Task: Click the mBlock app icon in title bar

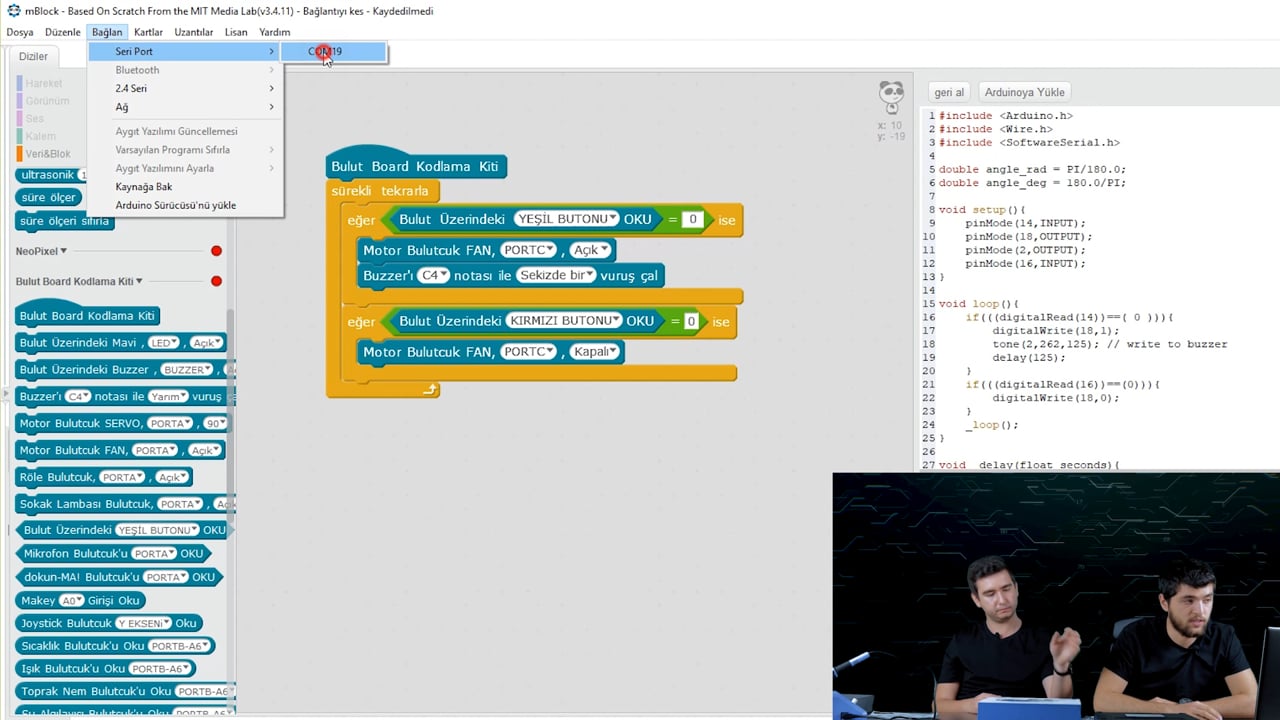Action: coord(13,11)
